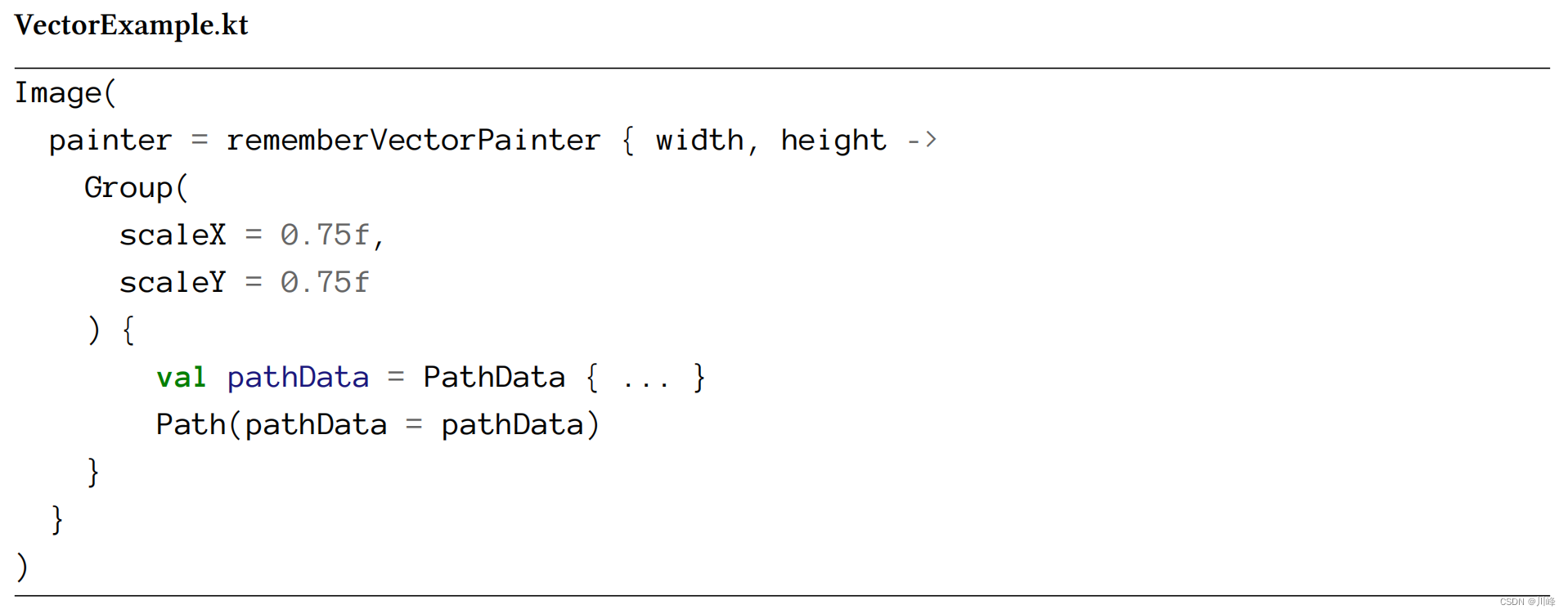
Task: Click the scaleX parameter name
Action: [x=172, y=235]
